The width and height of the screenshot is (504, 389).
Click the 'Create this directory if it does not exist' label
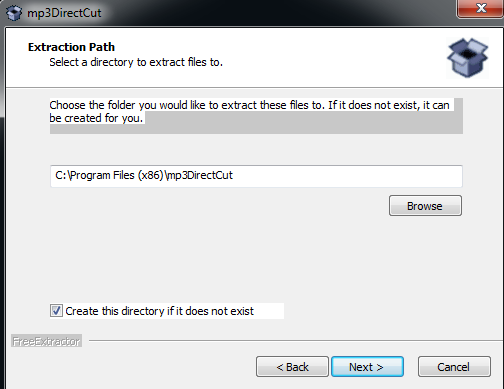tap(159, 311)
